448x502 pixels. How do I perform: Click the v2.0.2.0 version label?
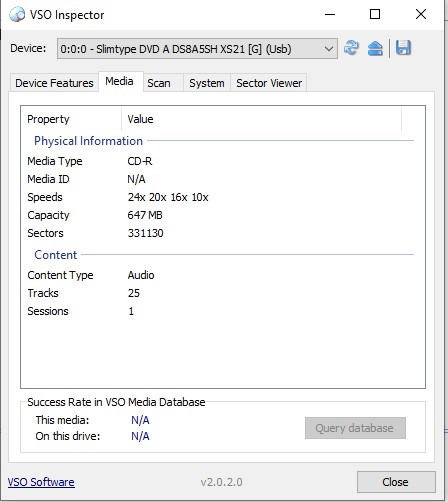pyautogui.click(x=222, y=482)
